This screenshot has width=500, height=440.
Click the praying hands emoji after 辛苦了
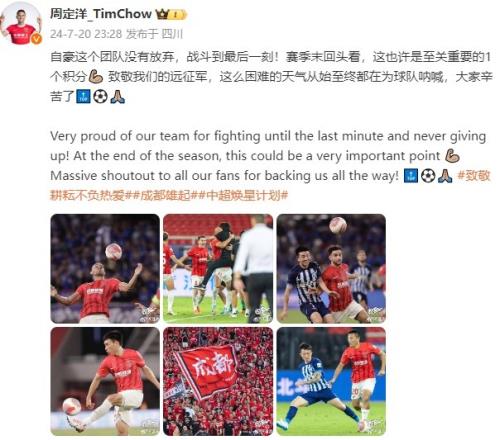(x=117, y=97)
